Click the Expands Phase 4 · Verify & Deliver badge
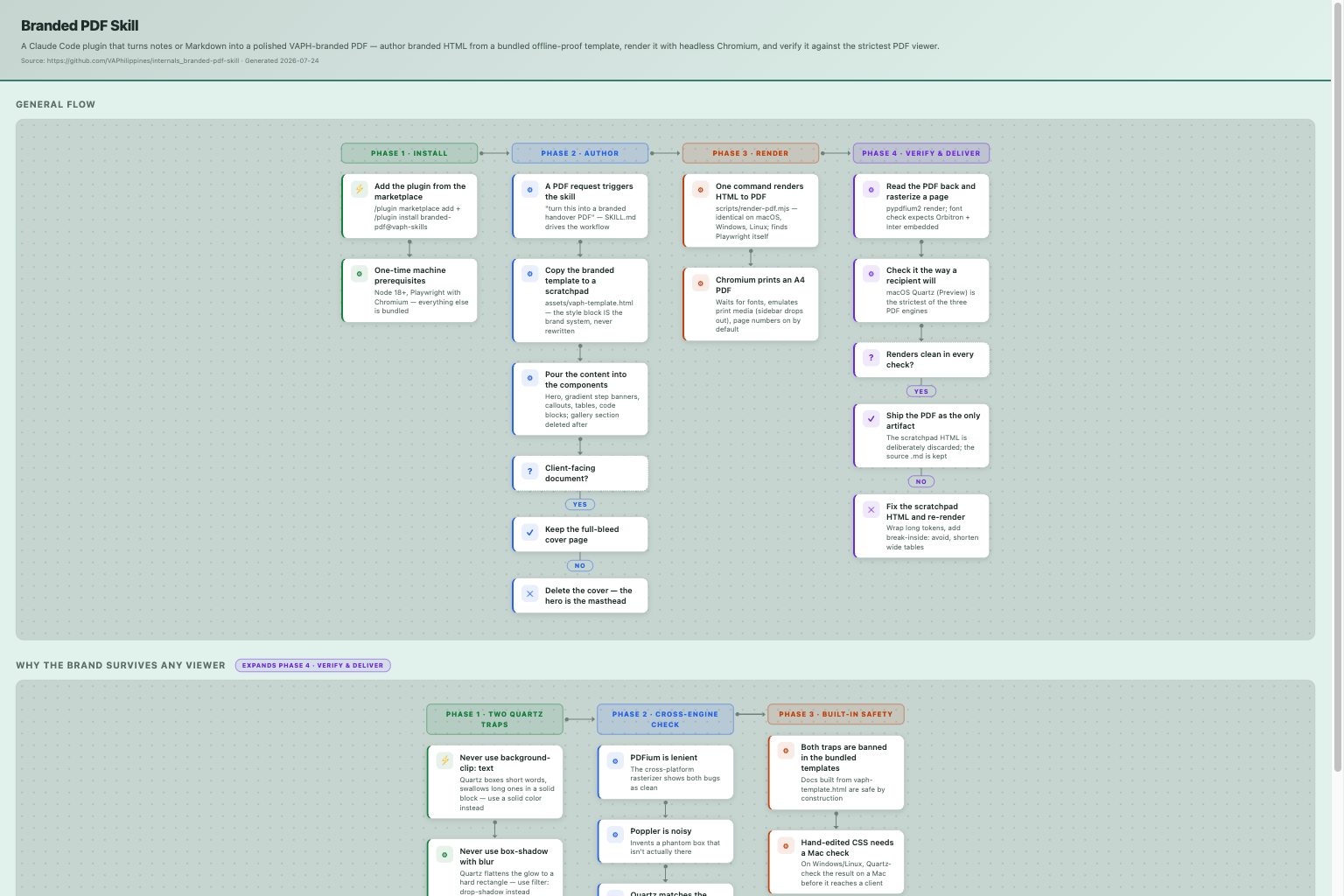 [313, 665]
